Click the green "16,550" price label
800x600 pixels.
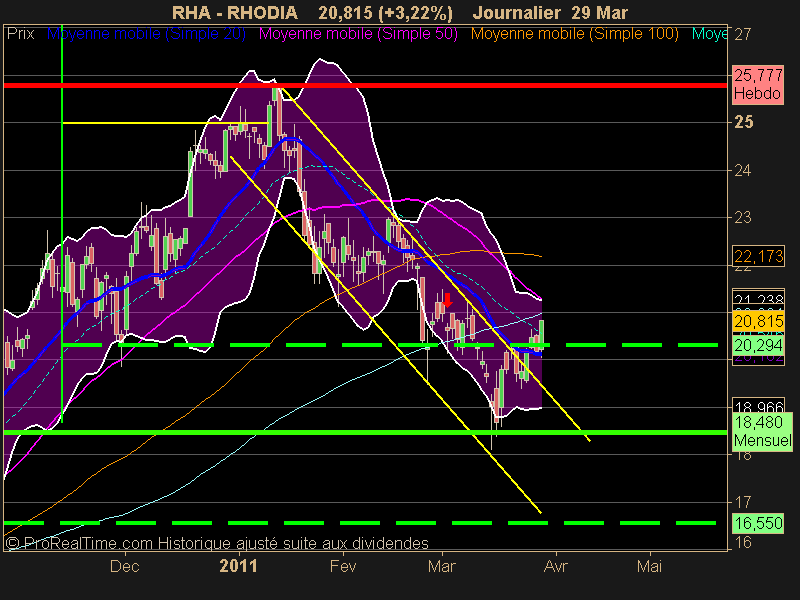[x=758, y=523]
